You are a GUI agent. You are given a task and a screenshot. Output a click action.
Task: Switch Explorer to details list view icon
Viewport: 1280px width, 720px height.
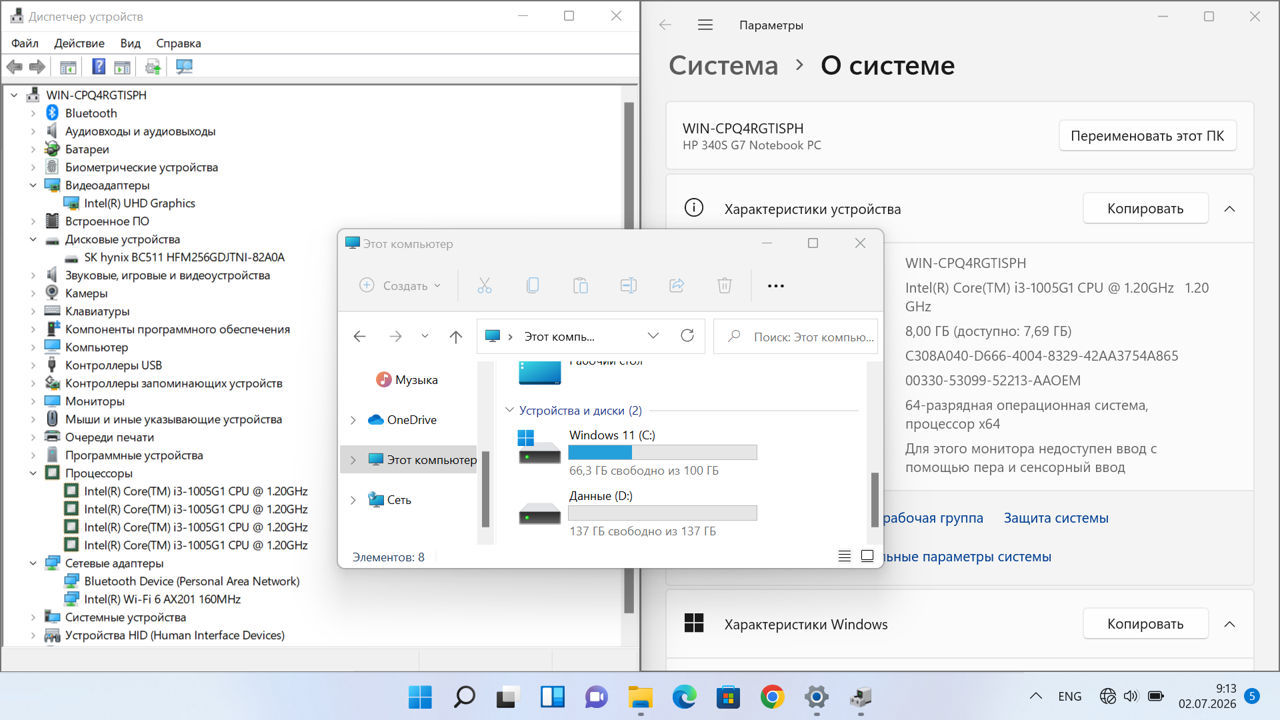pos(845,556)
